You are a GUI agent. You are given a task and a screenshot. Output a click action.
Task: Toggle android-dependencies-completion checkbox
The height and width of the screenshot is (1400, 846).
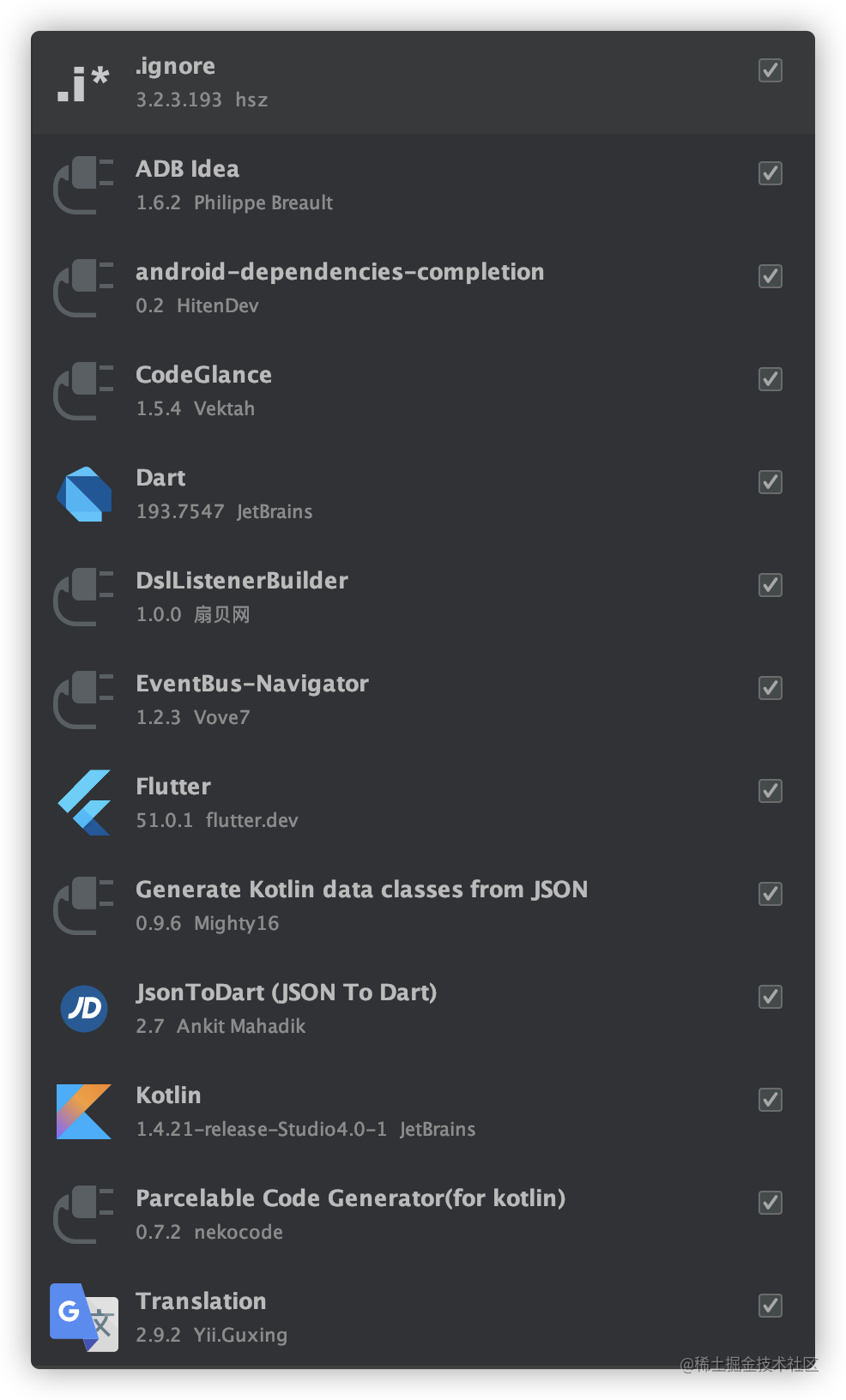[x=770, y=276]
